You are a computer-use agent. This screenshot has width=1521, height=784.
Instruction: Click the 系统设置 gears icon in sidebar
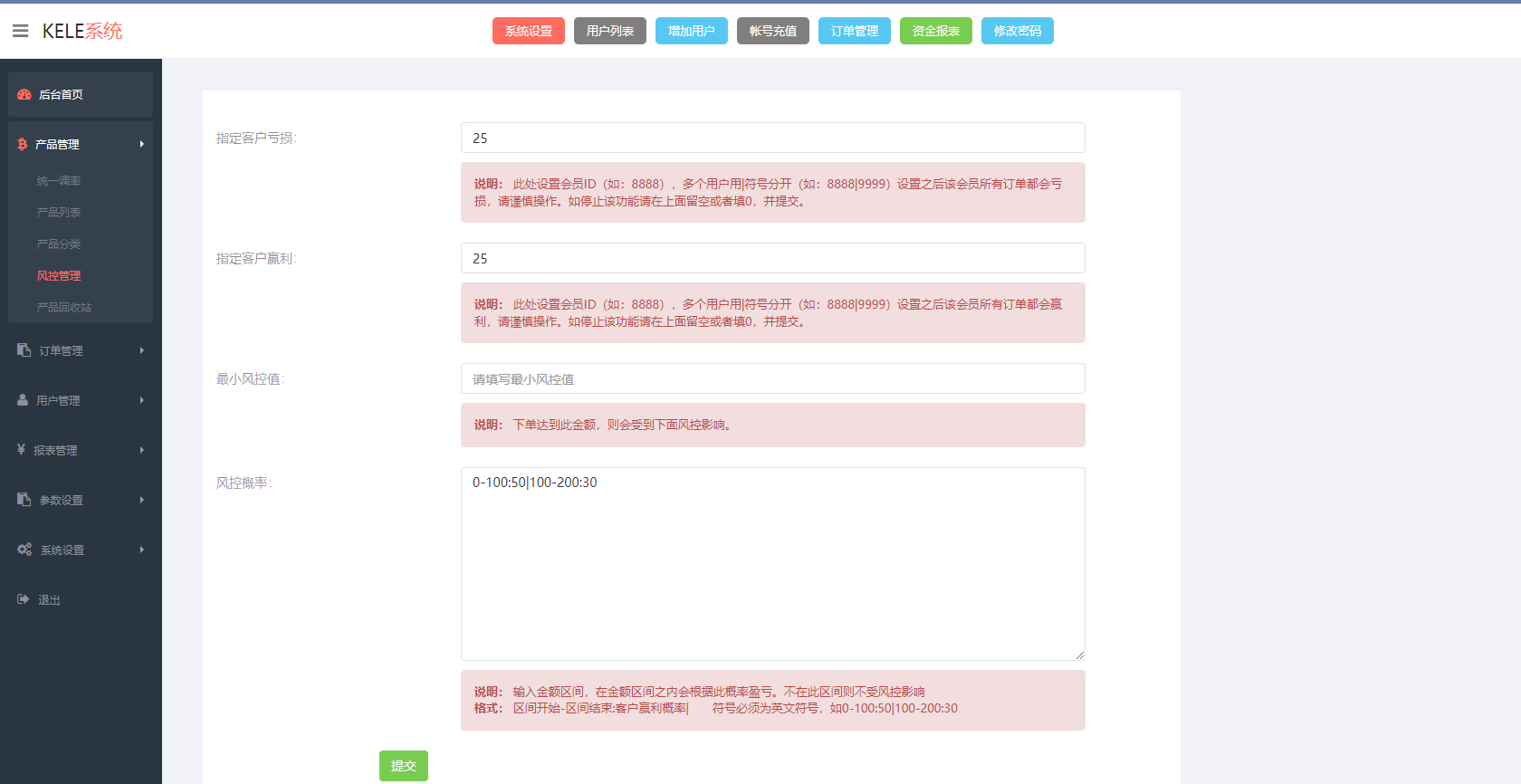coord(24,550)
